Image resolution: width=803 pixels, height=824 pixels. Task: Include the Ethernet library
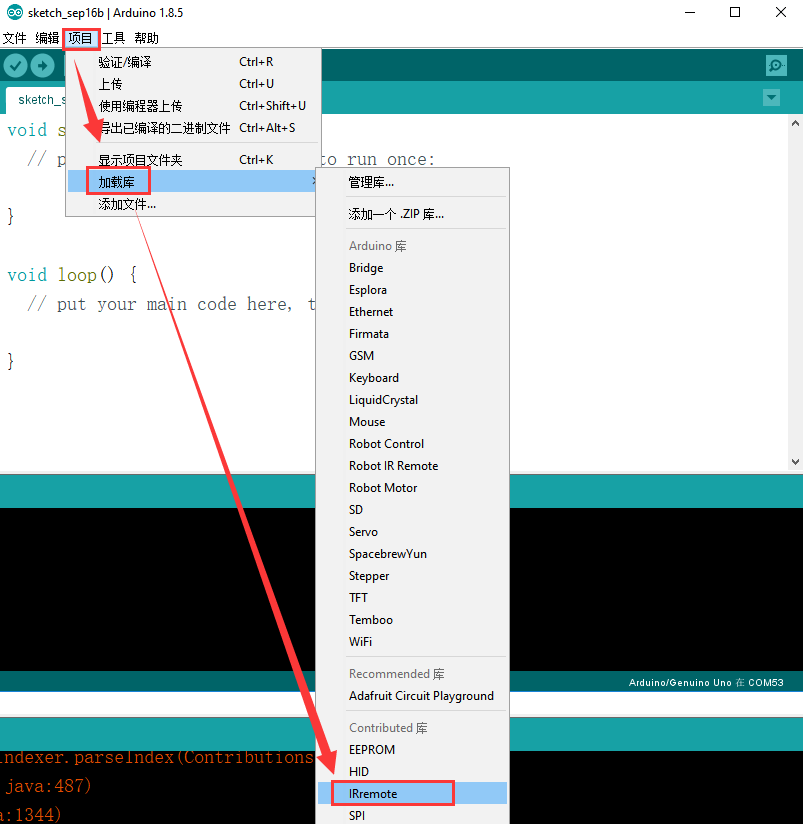[413, 312]
